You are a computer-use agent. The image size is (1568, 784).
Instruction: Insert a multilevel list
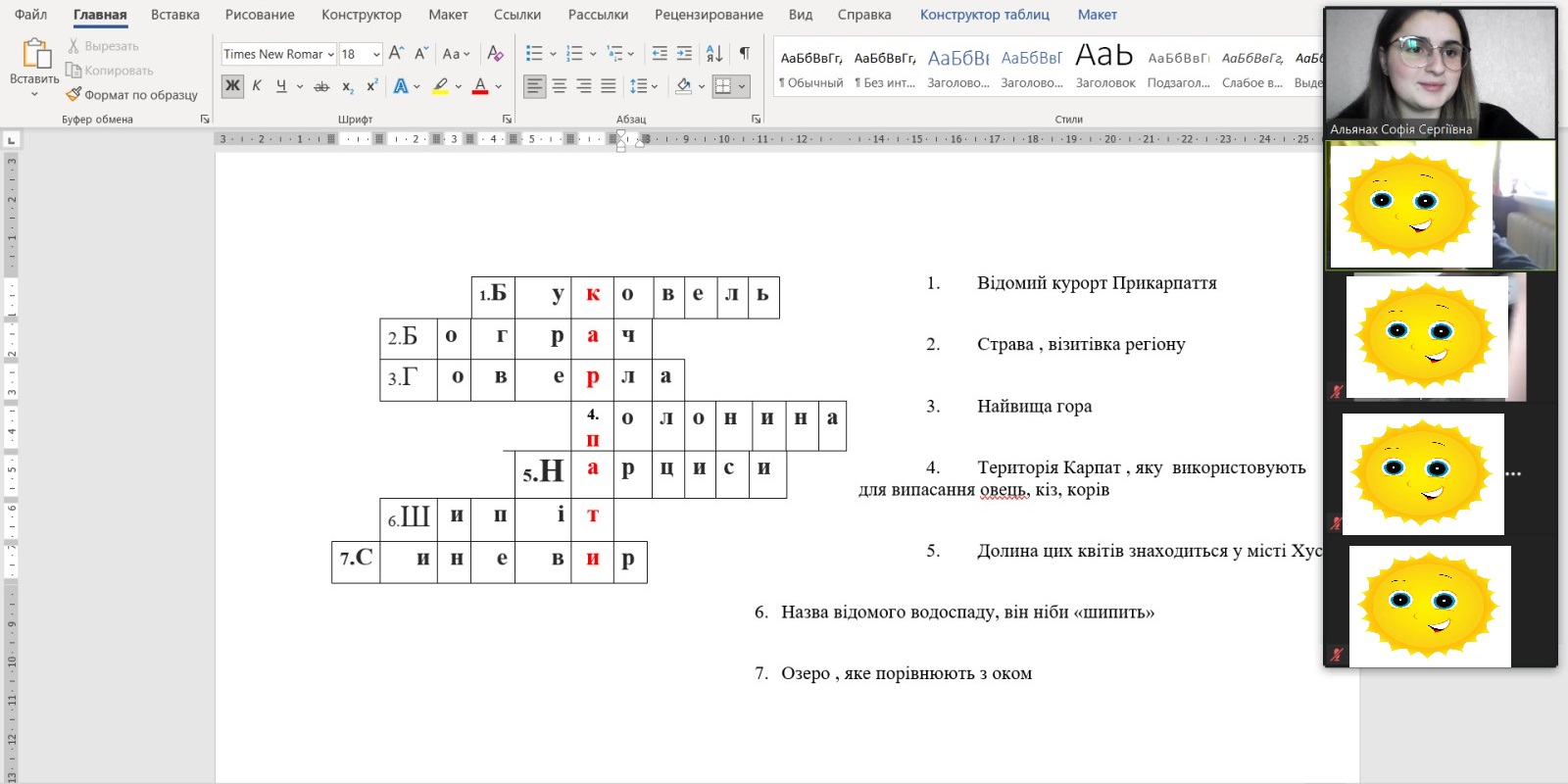(614, 54)
